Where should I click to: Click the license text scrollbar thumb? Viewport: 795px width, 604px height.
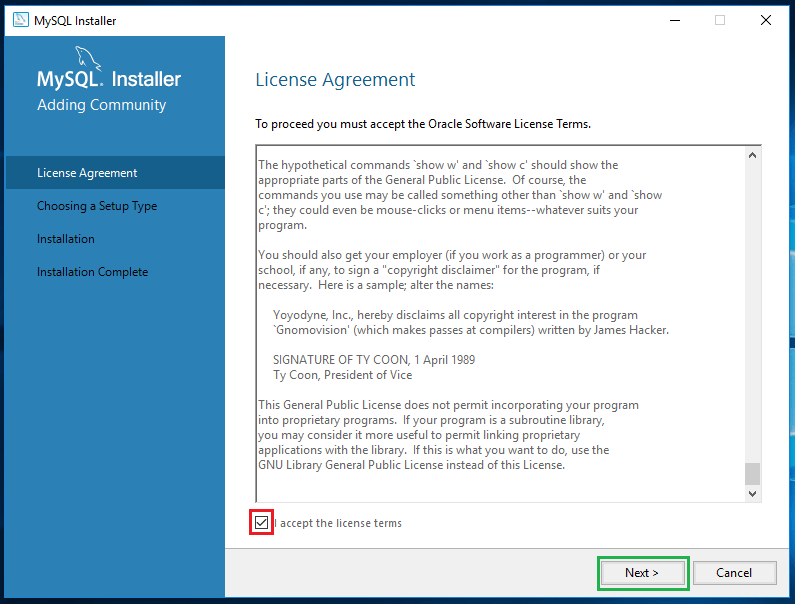[752, 473]
